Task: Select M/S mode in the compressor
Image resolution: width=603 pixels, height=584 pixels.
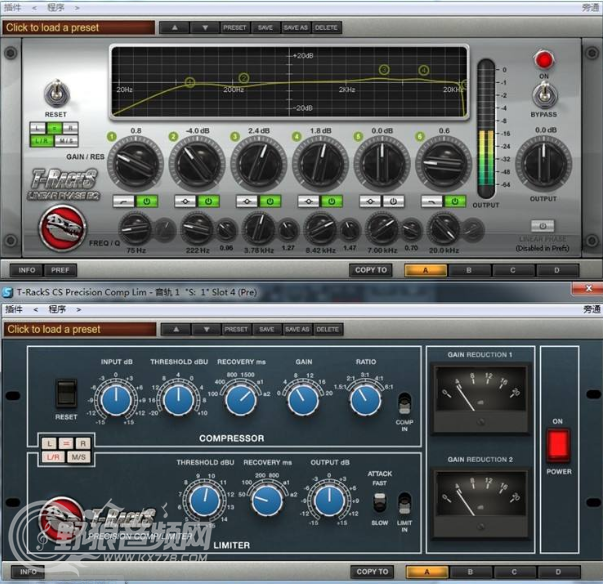Action: pos(78,457)
